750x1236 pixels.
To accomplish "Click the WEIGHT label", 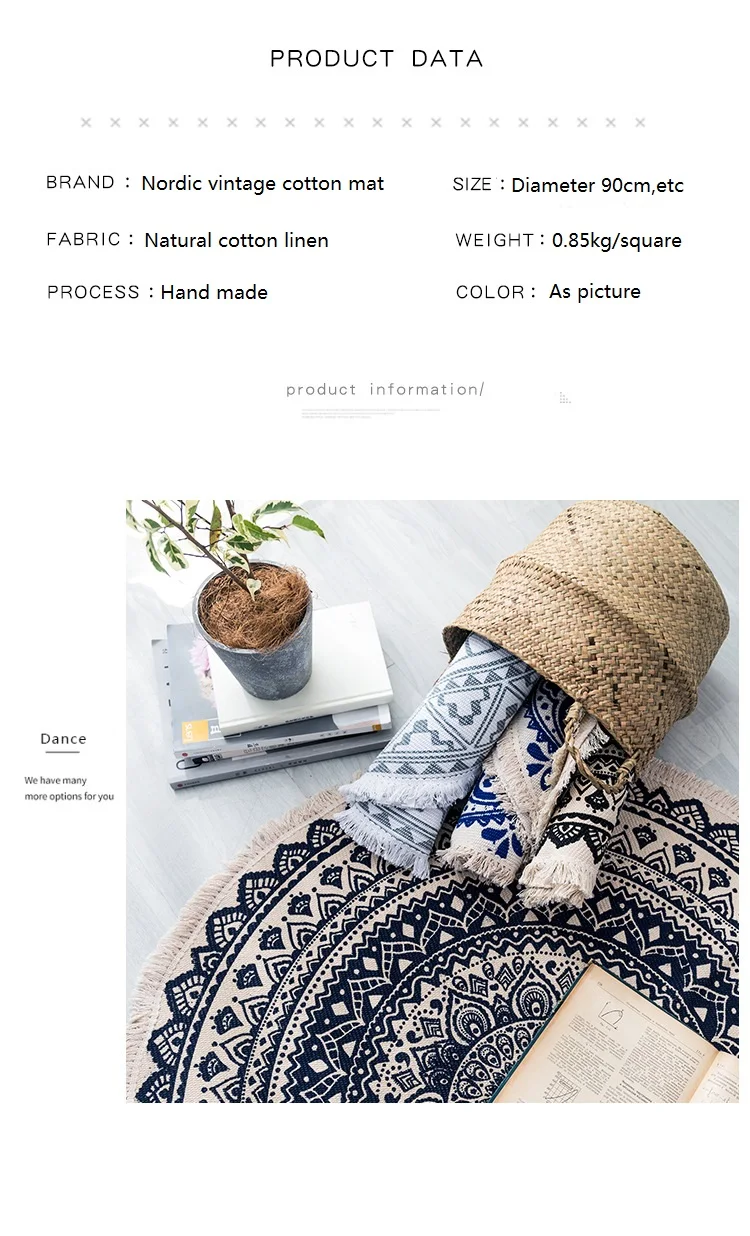I will tap(495, 240).
